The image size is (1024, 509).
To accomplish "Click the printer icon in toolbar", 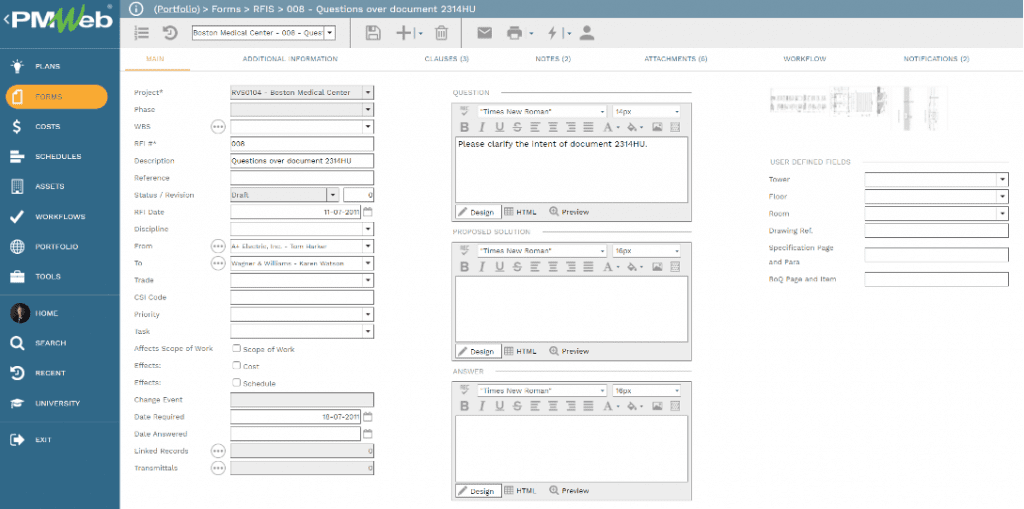I will (515, 33).
